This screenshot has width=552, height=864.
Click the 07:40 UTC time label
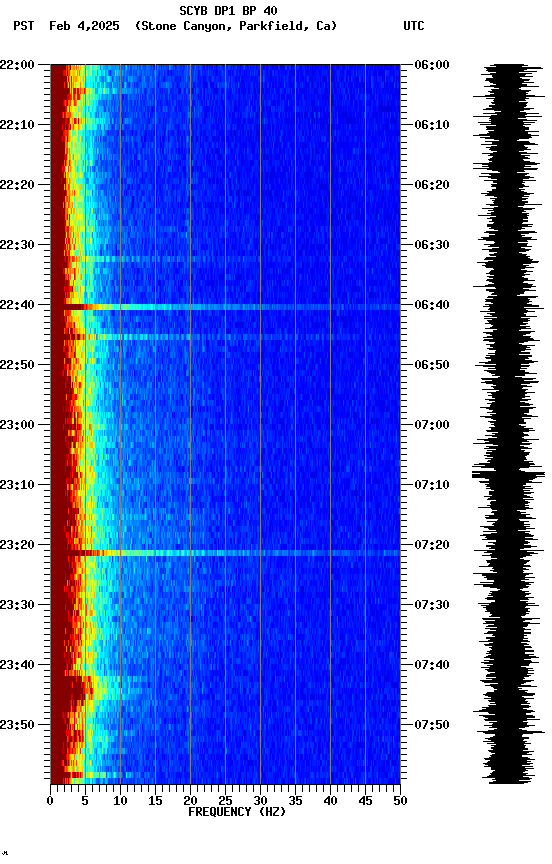click(x=432, y=666)
